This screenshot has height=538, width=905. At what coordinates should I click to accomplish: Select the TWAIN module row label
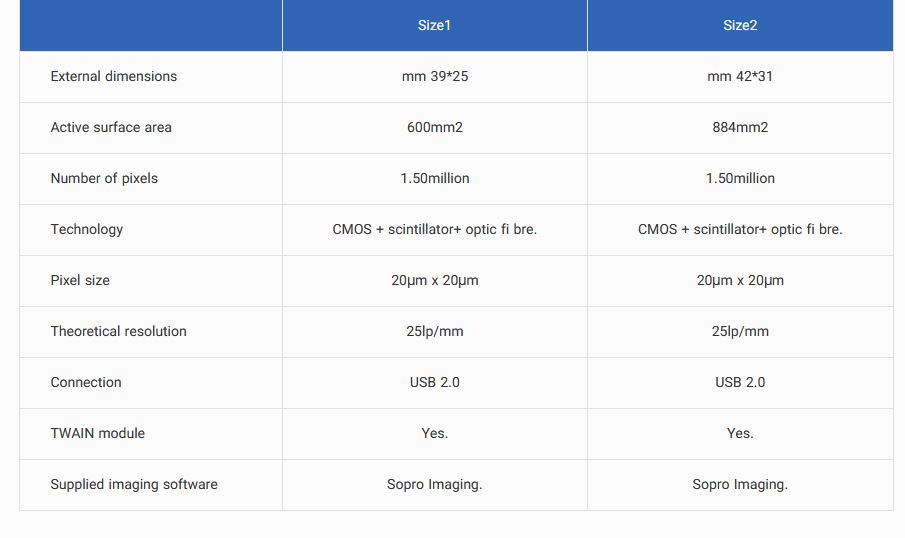(x=97, y=433)
